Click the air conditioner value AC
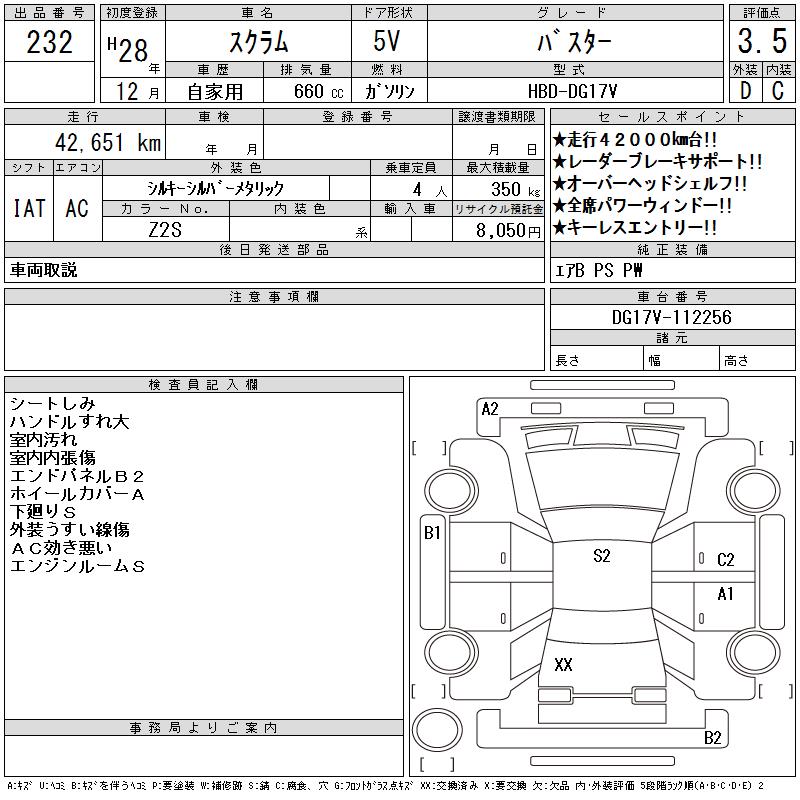The width and height of the screenshot is (800, 800). click(77, 208)
